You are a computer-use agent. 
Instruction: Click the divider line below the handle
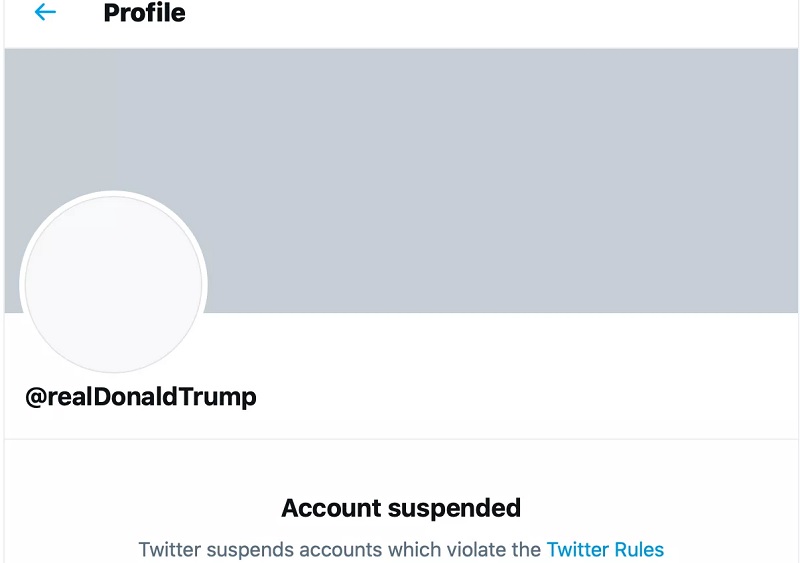click(x=400, y=439)
